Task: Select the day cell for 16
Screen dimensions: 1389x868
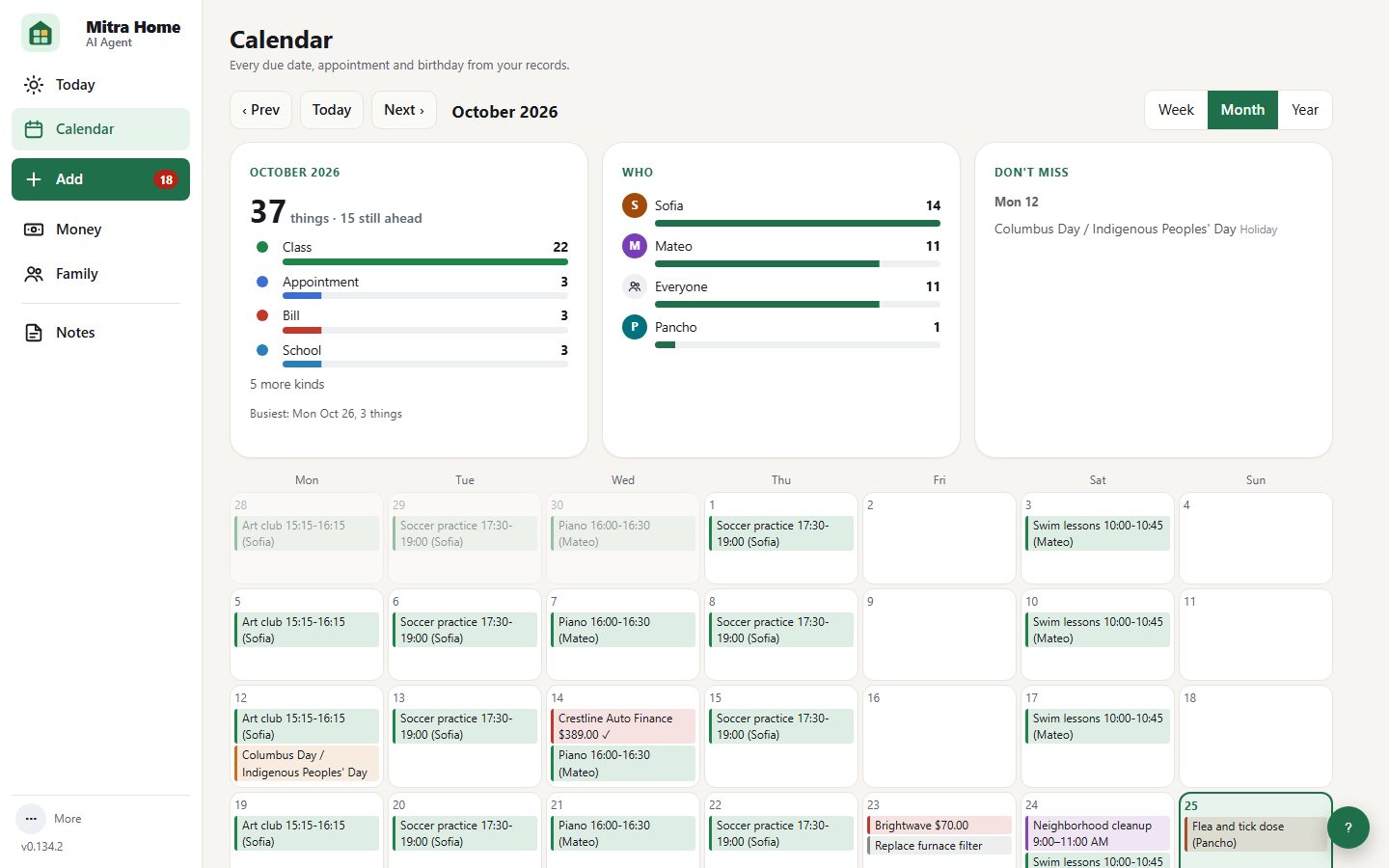Action: (940, 736)
